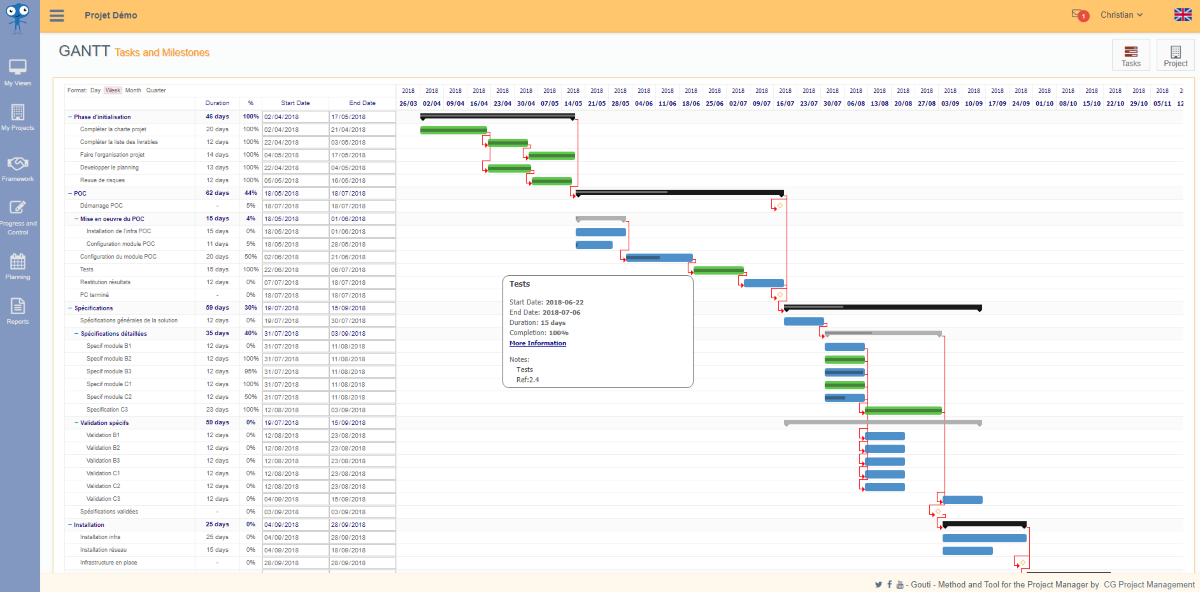The width and height of the screenshot is (1200, 592).
Task: Open the messages envelope notification
Action: [x=1078, y=15]
